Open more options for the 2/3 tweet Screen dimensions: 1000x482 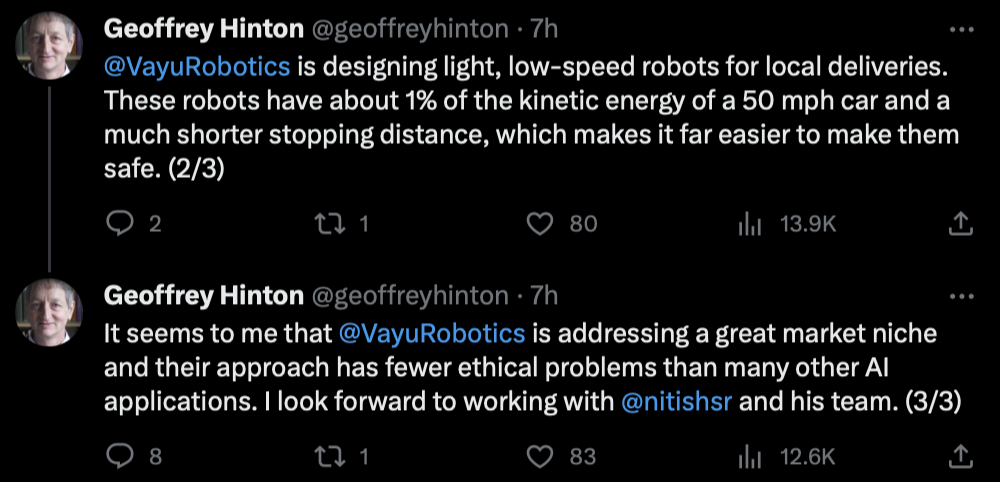pos(960,30)
